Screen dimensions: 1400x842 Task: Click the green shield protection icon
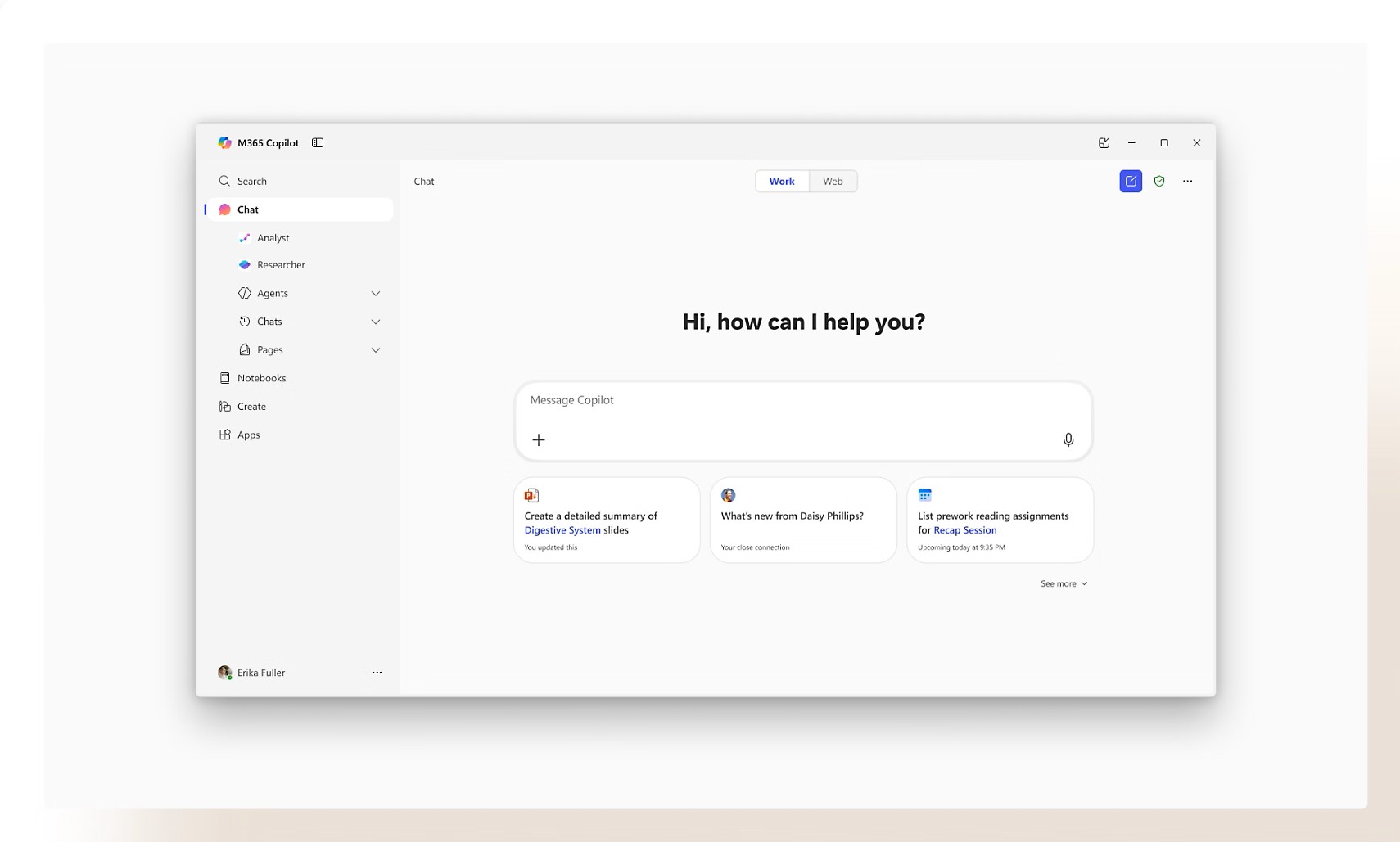(1159, 181)
